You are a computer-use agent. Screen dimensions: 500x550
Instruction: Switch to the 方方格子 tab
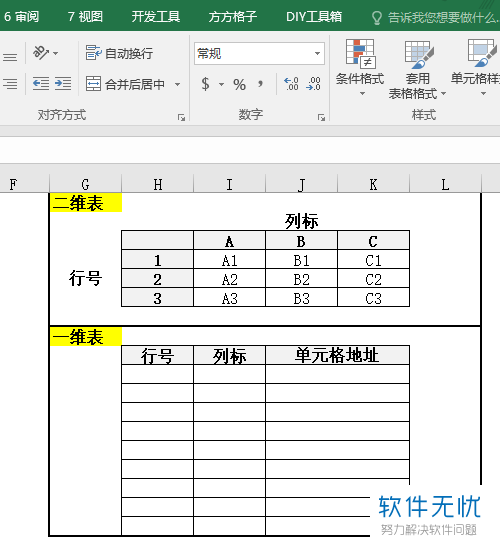click(233, 16)
